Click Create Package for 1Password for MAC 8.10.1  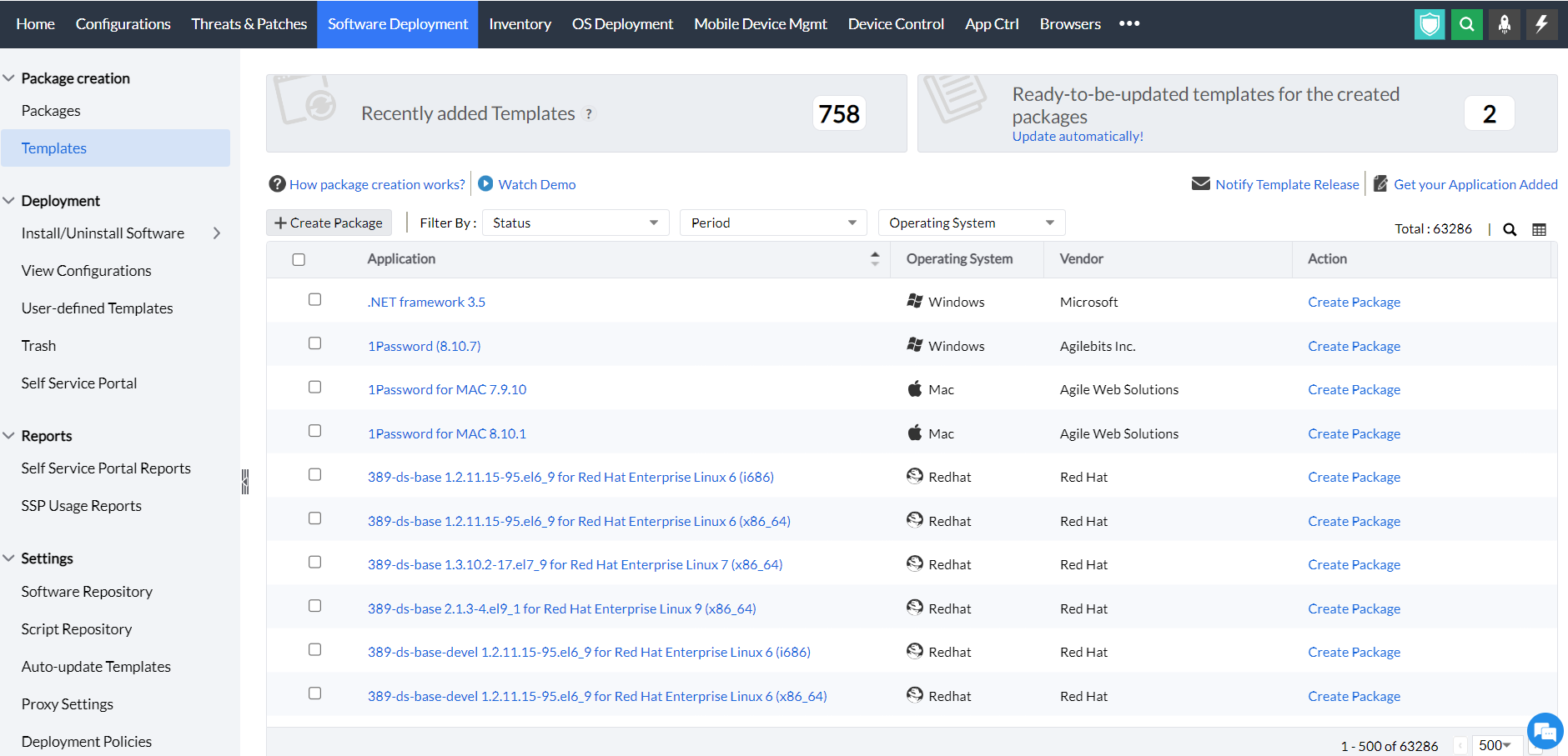click(1354, 433)
